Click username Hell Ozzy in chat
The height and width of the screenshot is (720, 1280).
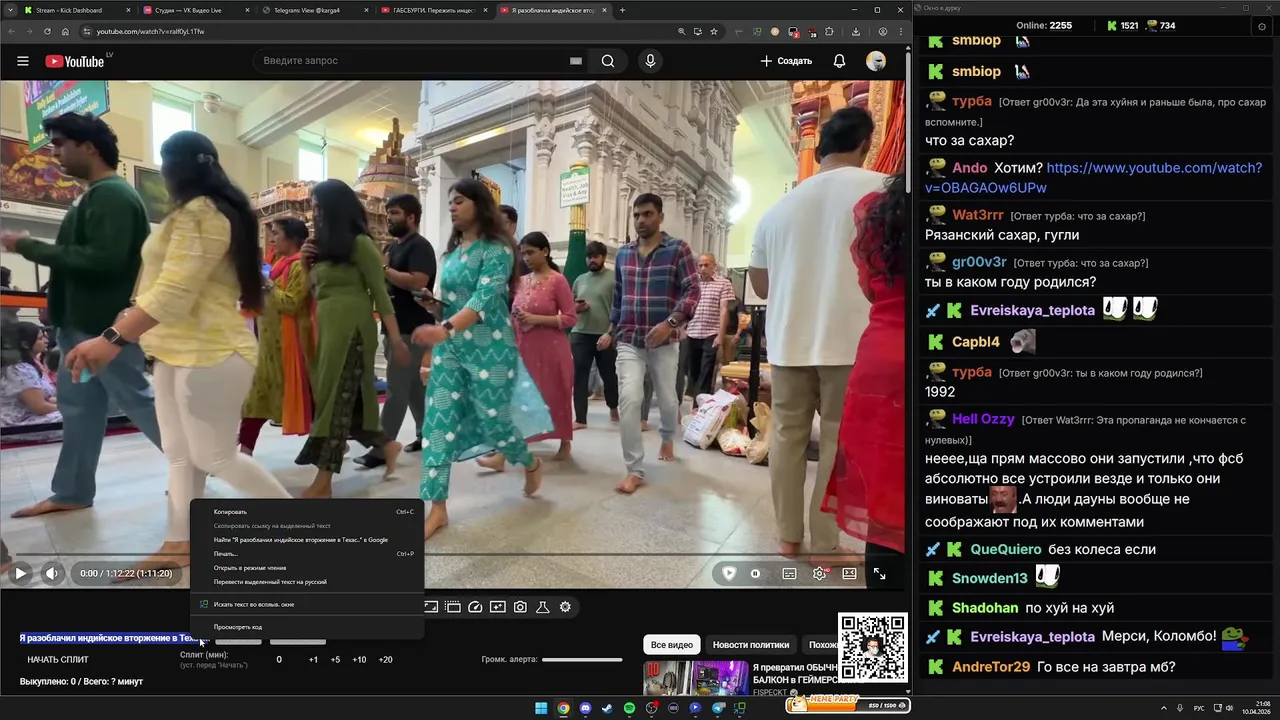click(983, 419)
